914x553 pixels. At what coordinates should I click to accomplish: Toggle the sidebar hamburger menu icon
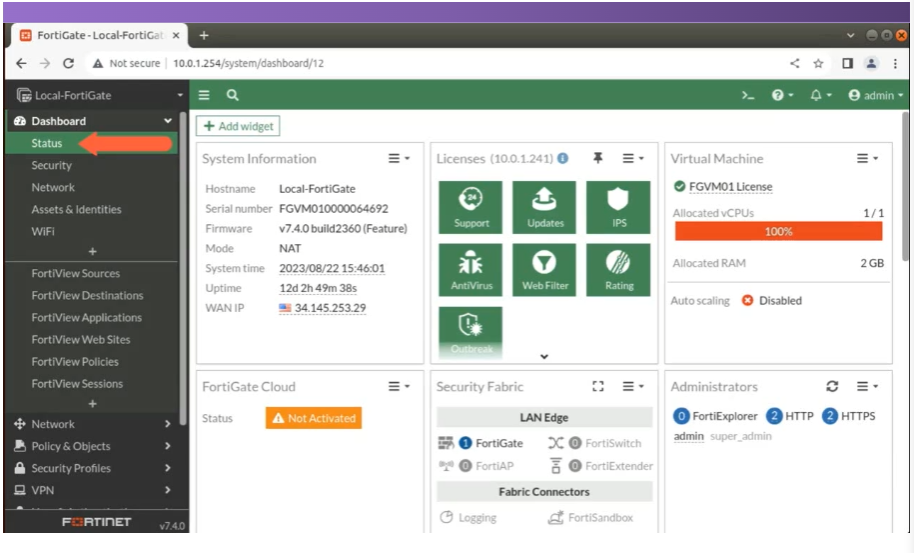[204, 95]
